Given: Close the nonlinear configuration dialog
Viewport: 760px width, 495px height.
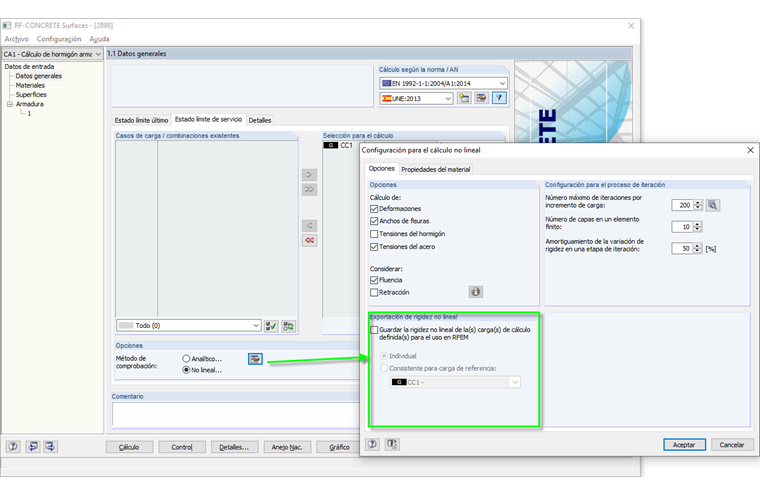Looking at the screenshot, I should 750,150.
